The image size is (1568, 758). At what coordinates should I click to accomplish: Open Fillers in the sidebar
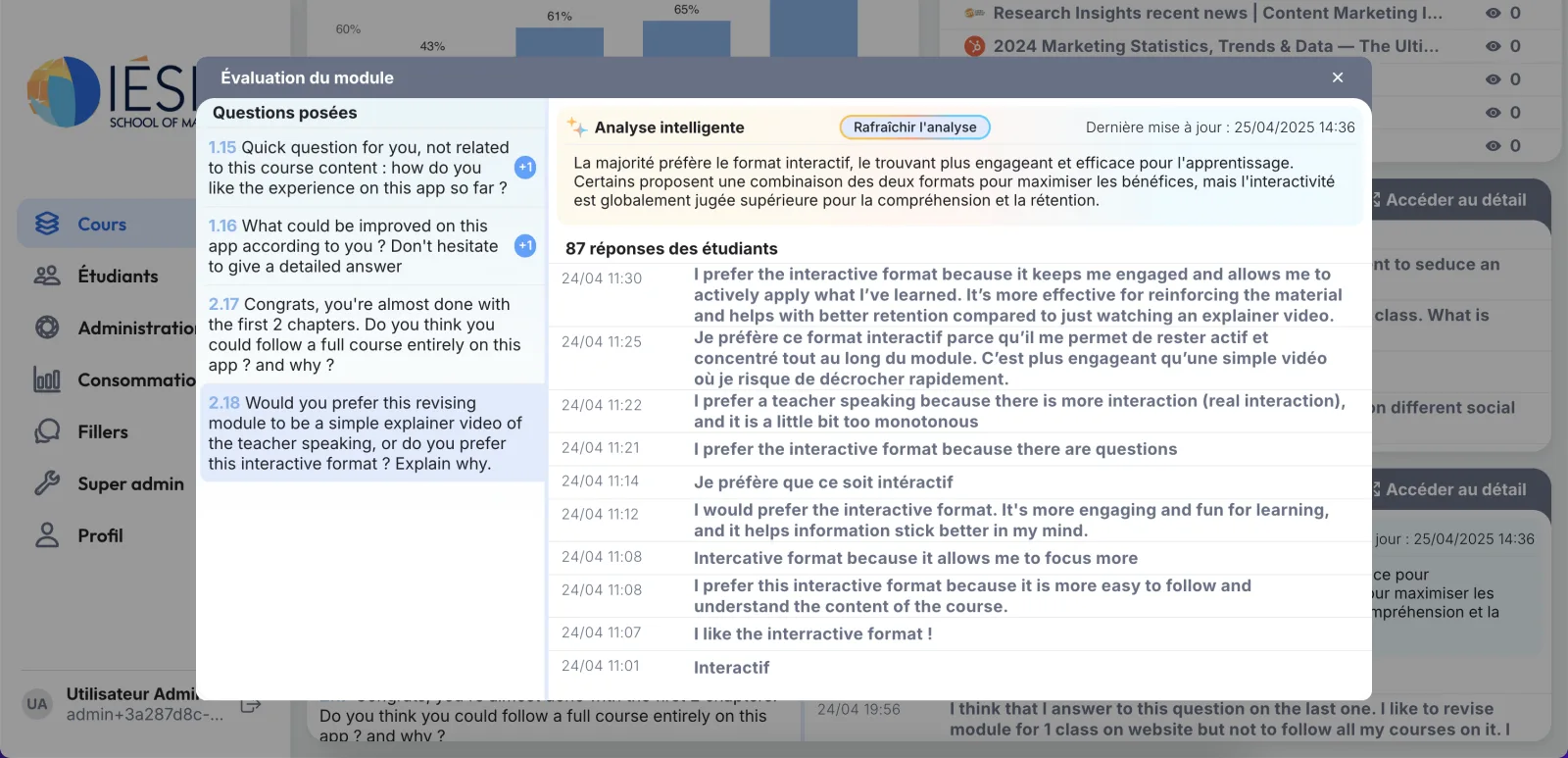click(x=107, y=432)
